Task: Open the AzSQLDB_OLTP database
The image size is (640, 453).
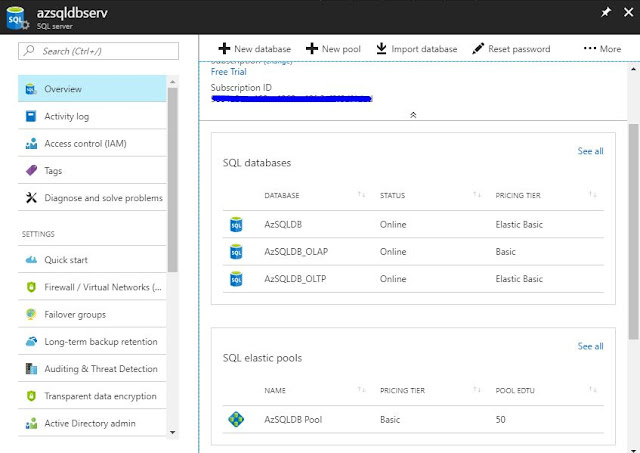Action: pyautogui.click(x=413, y=279)
